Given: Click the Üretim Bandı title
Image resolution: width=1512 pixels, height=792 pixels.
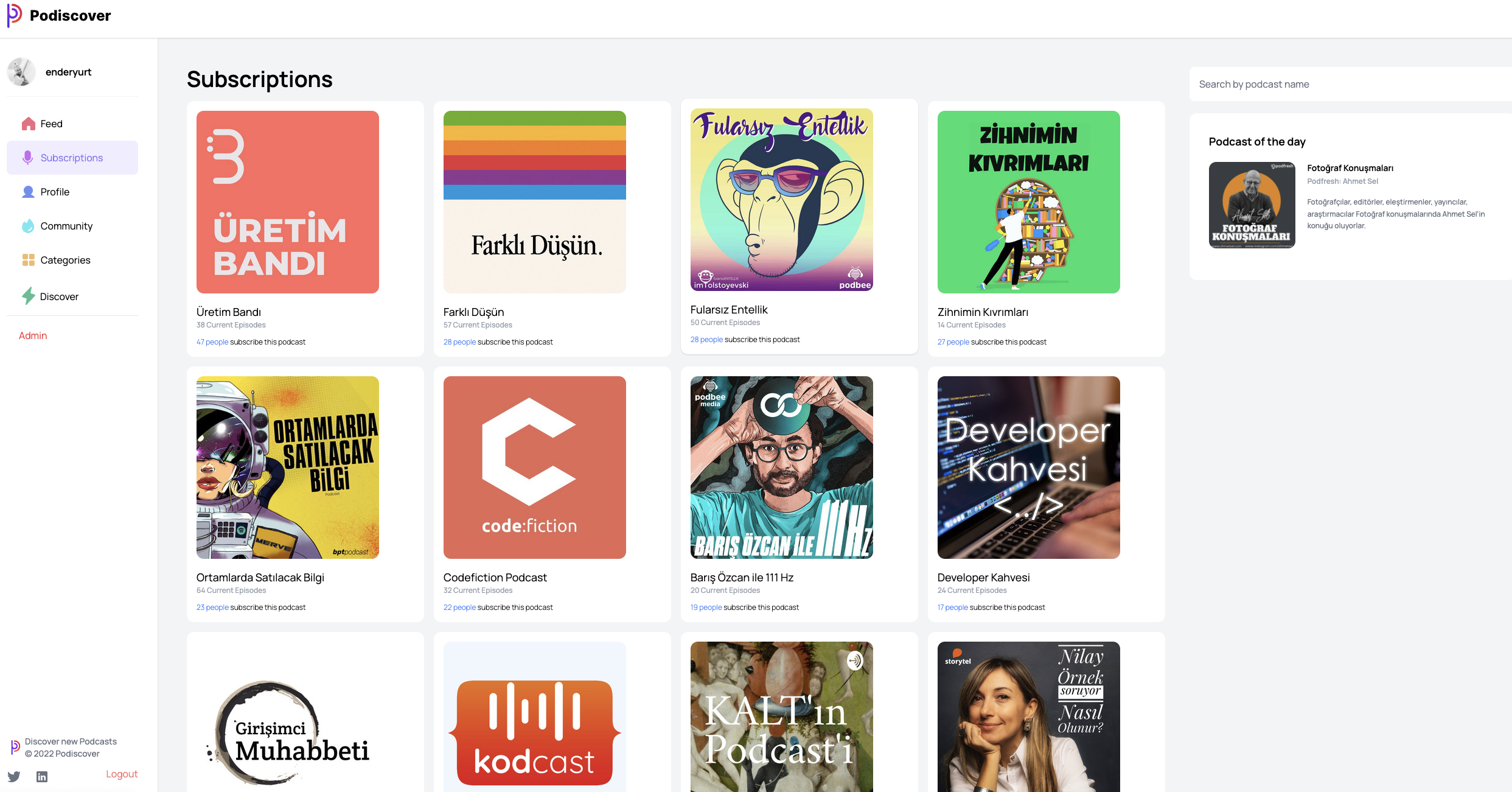Looking at the screenshot, I should (229, 312).
